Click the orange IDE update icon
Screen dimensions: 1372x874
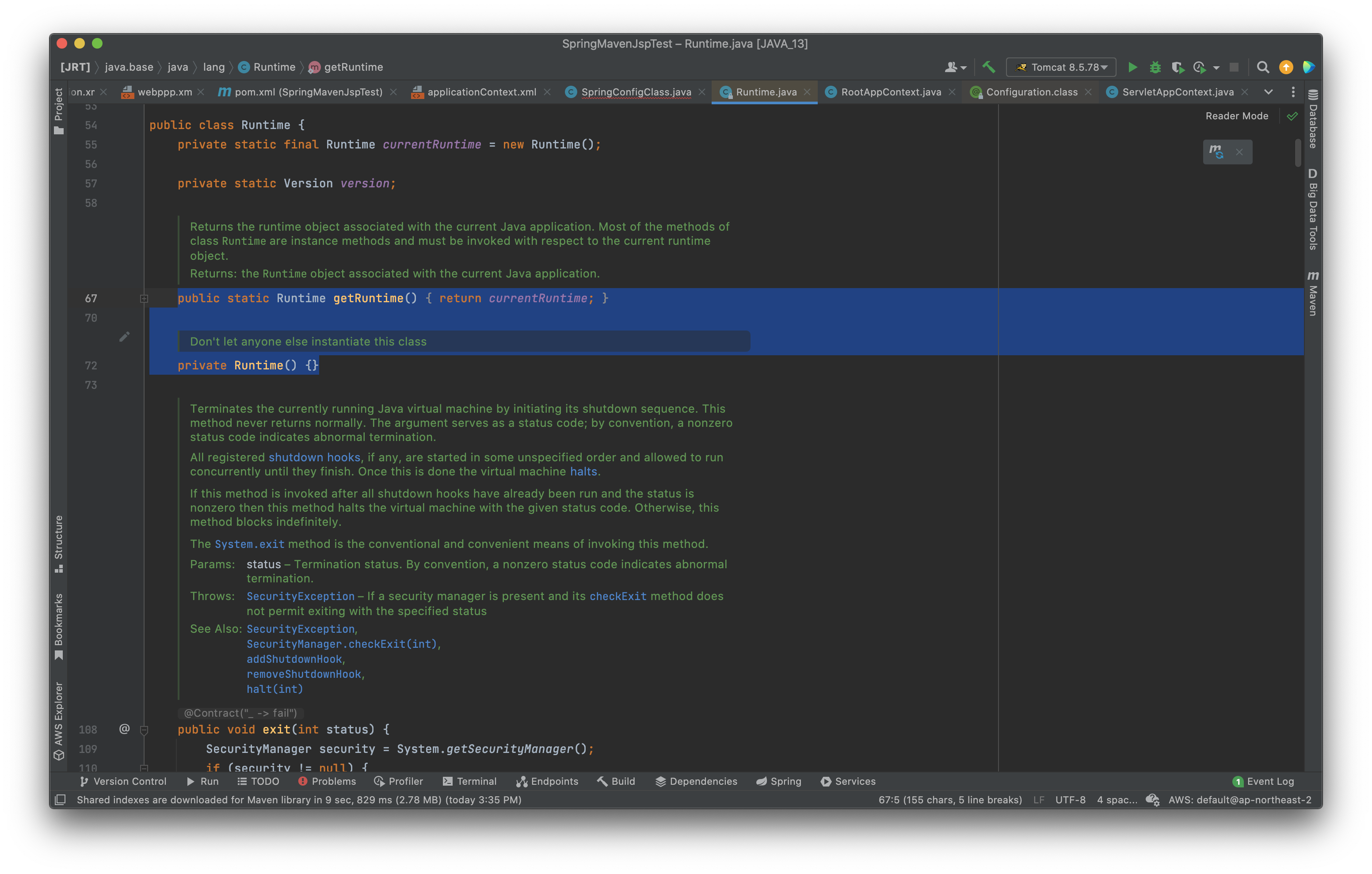(x=1286, y=67)
